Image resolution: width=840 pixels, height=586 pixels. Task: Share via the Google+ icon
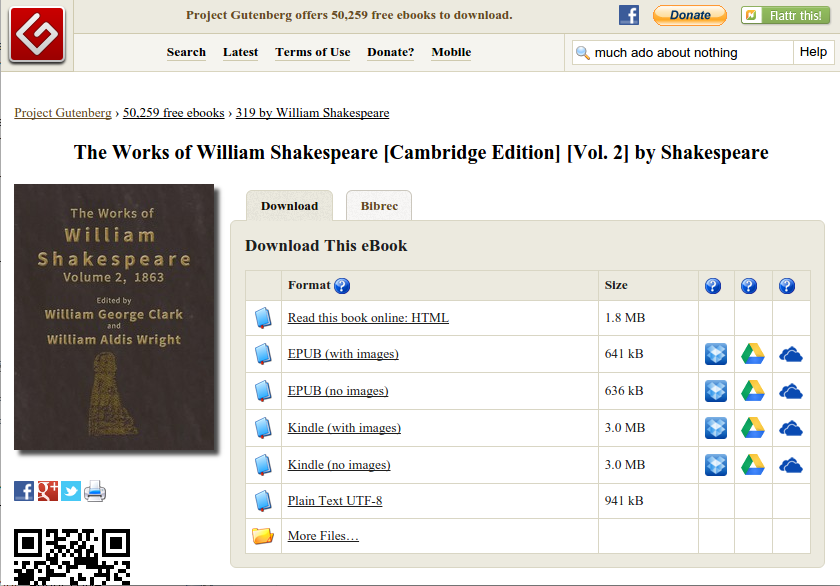point(48,491)
